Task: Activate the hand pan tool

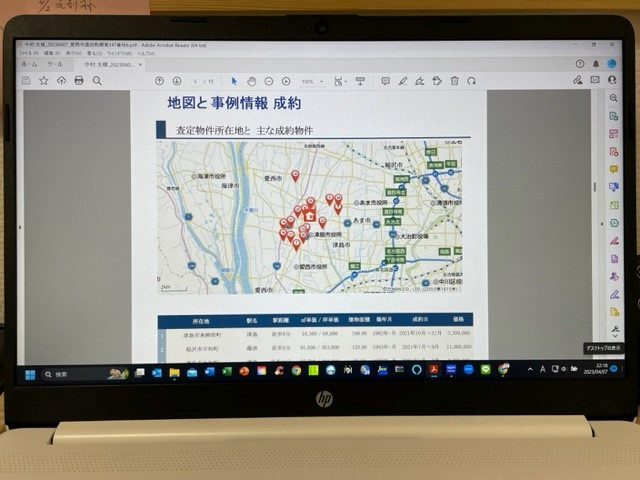Action: (251, 81)
